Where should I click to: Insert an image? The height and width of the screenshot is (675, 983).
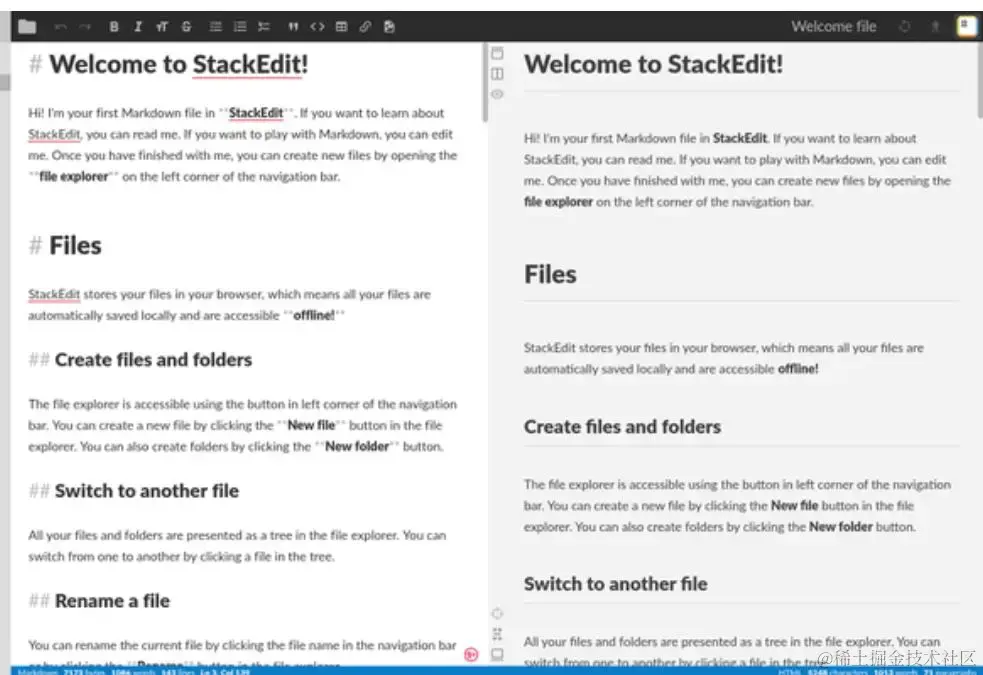click(x=389, y=26)
